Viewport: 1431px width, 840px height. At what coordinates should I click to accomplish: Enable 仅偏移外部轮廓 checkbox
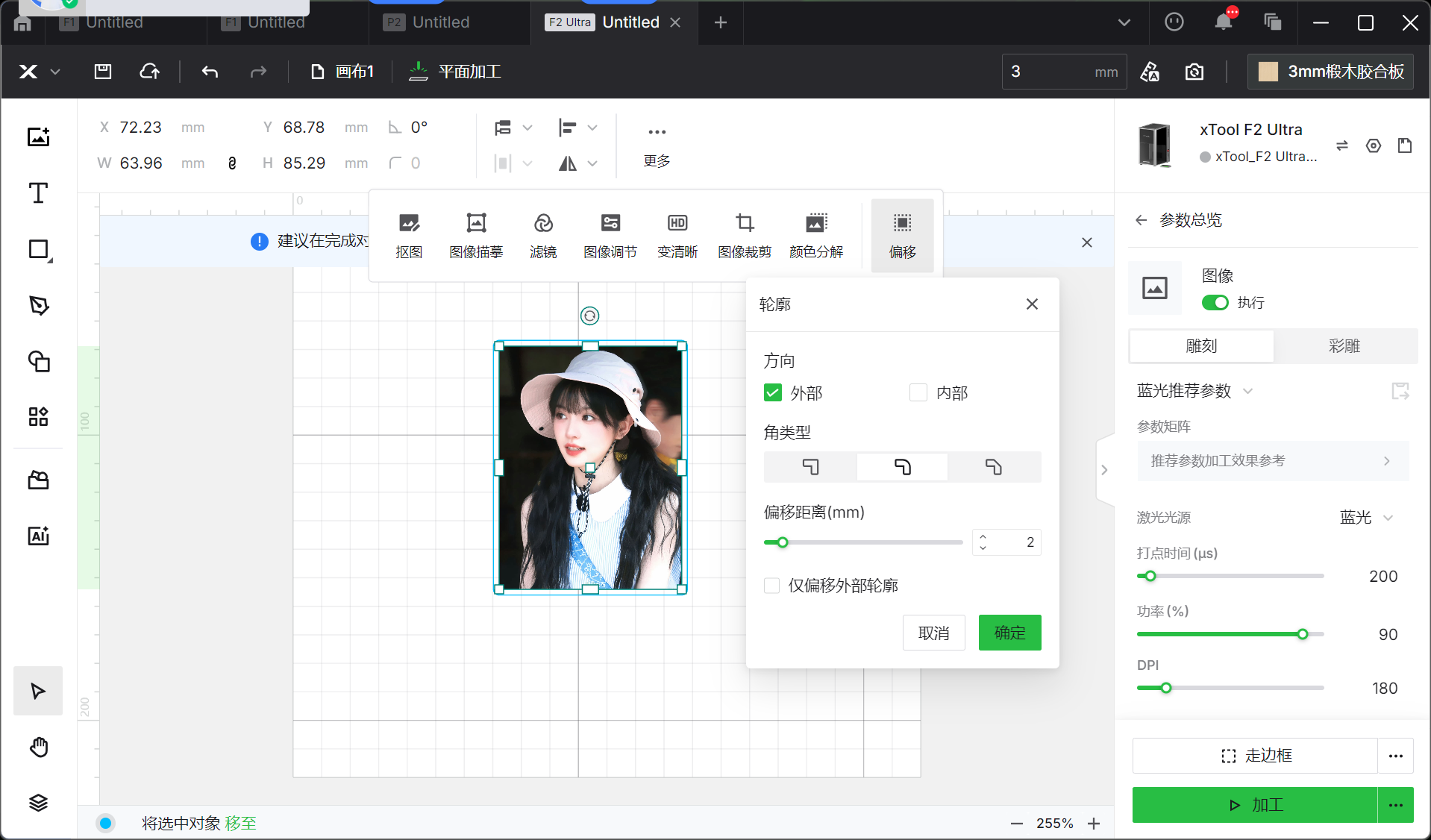pos(772,586)
